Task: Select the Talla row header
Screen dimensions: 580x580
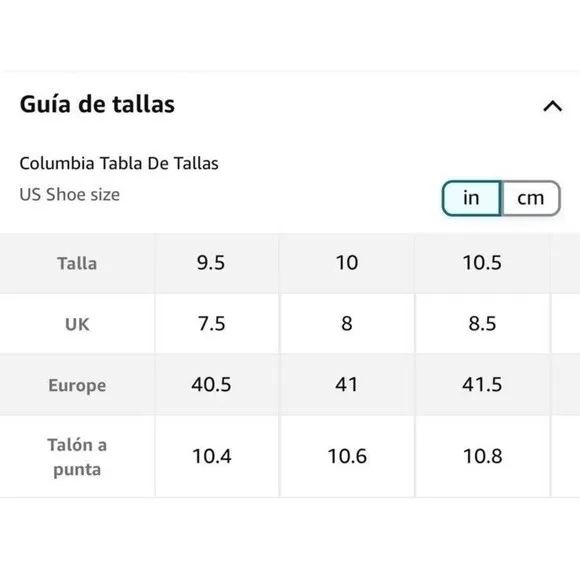Action: pyautogui.click(x=77, y=264)
